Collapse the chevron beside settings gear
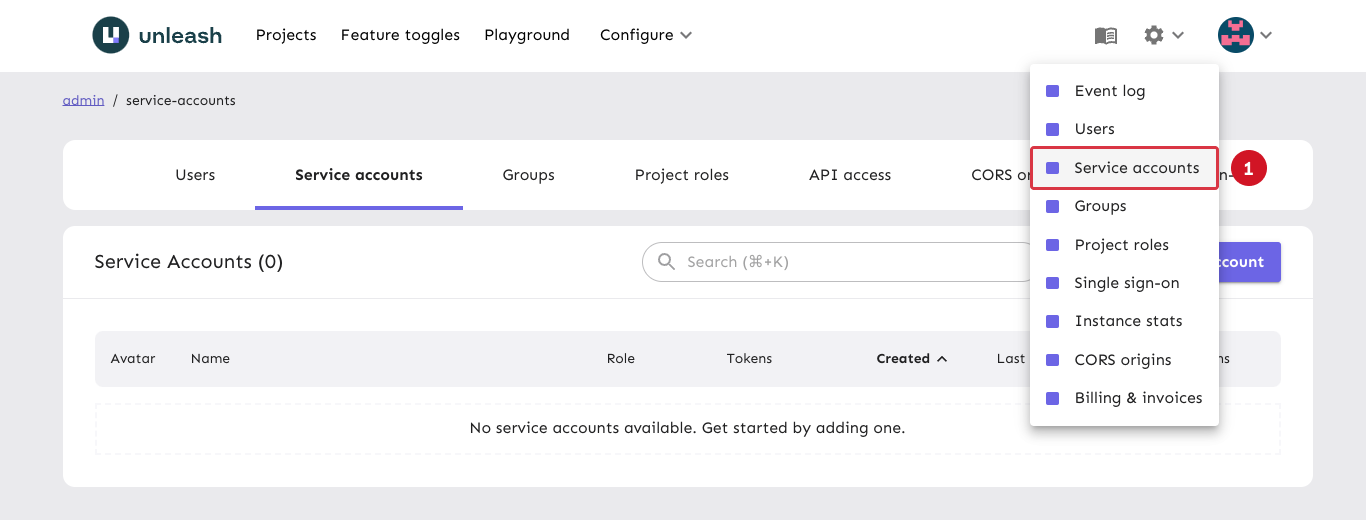 1178,35
